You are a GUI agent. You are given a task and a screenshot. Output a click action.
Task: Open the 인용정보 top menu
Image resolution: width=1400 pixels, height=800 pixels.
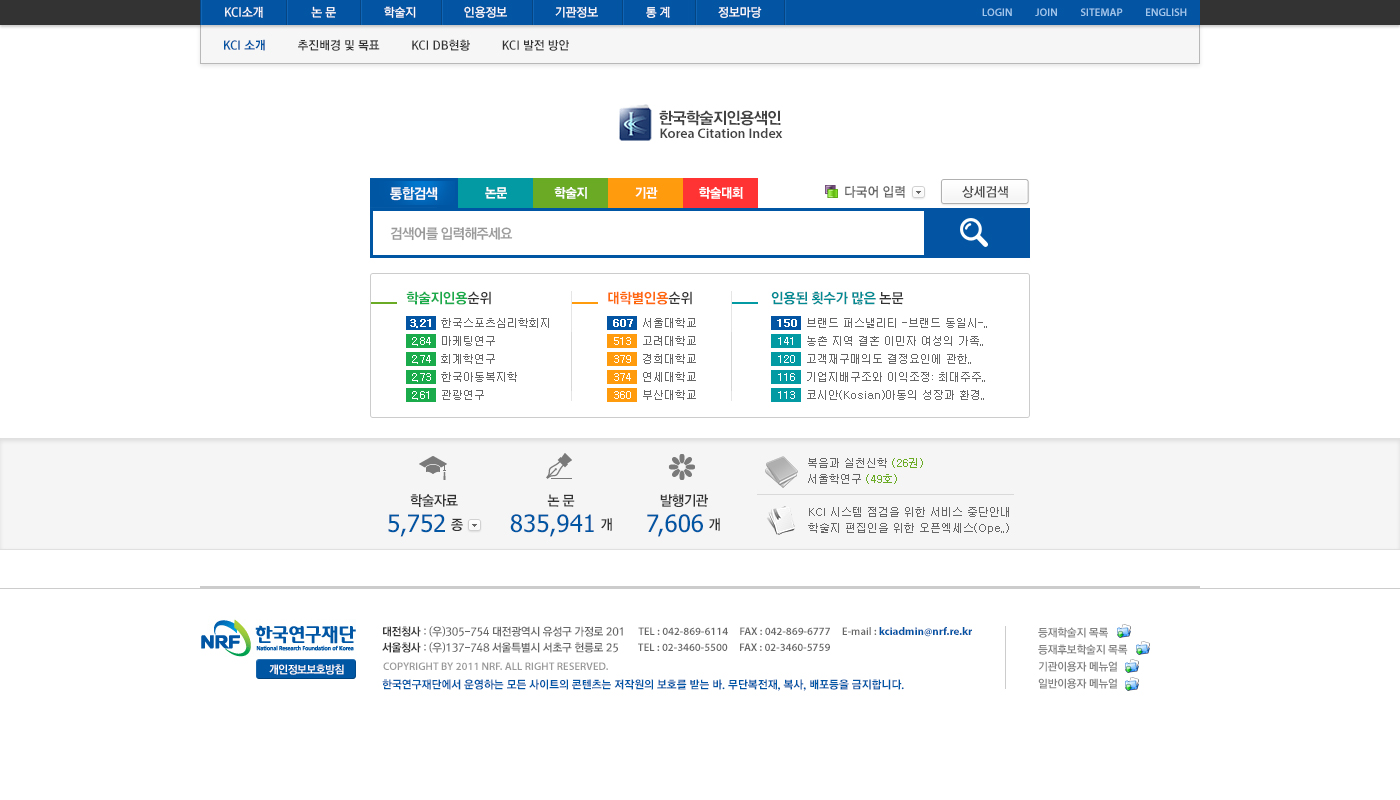(485, 12)
